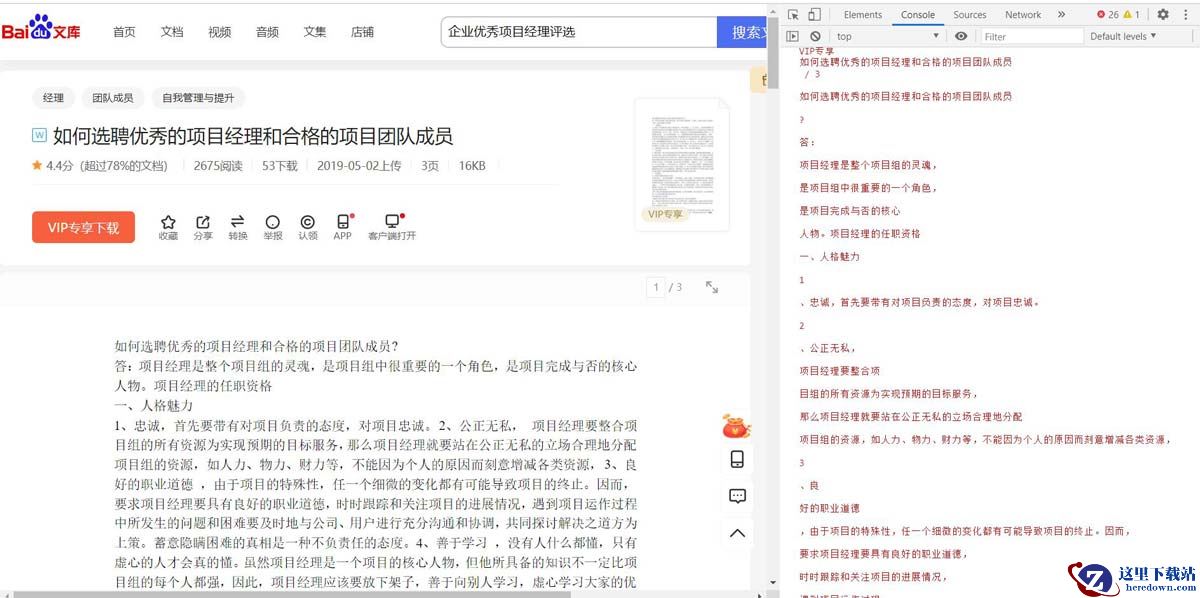The height and width of the screenshot is (598, 1200).
Task: Toggle the inspect element picker
Action: [x=793, y=15]
